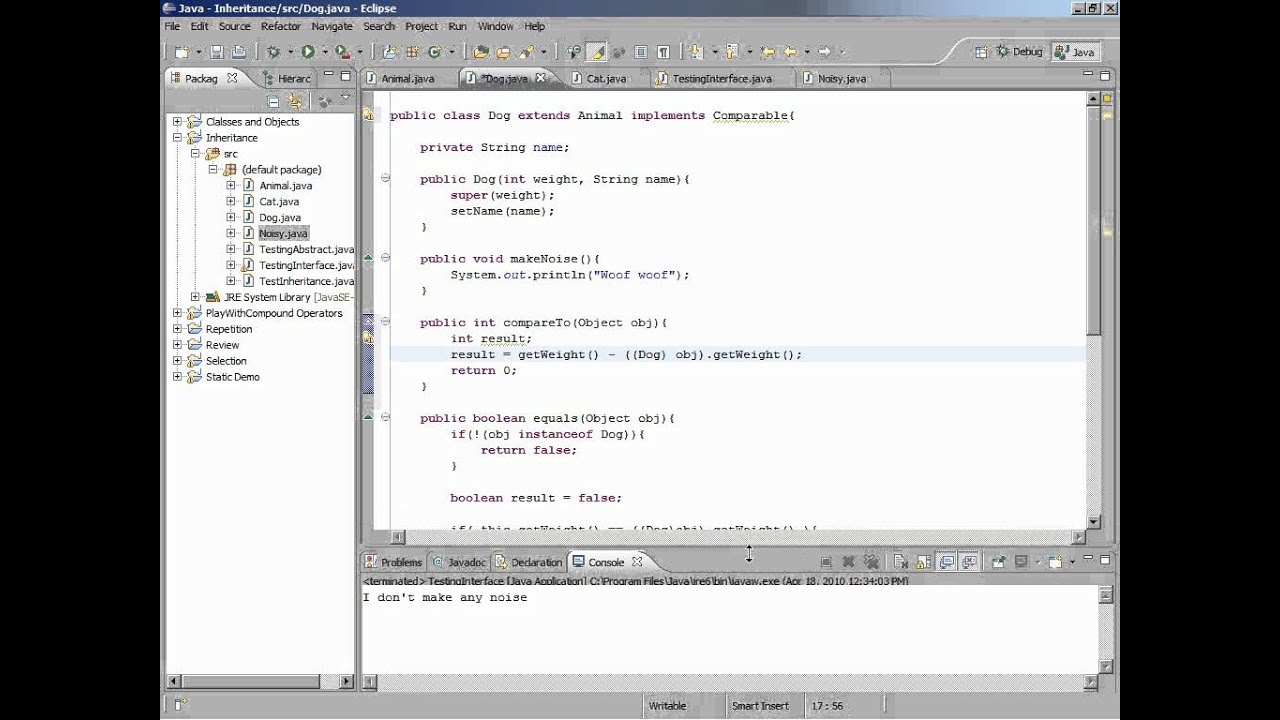The width and height of the screenshot is (1280, 720).
Task: Expand JRE System Library node
Action: (195, 297)
